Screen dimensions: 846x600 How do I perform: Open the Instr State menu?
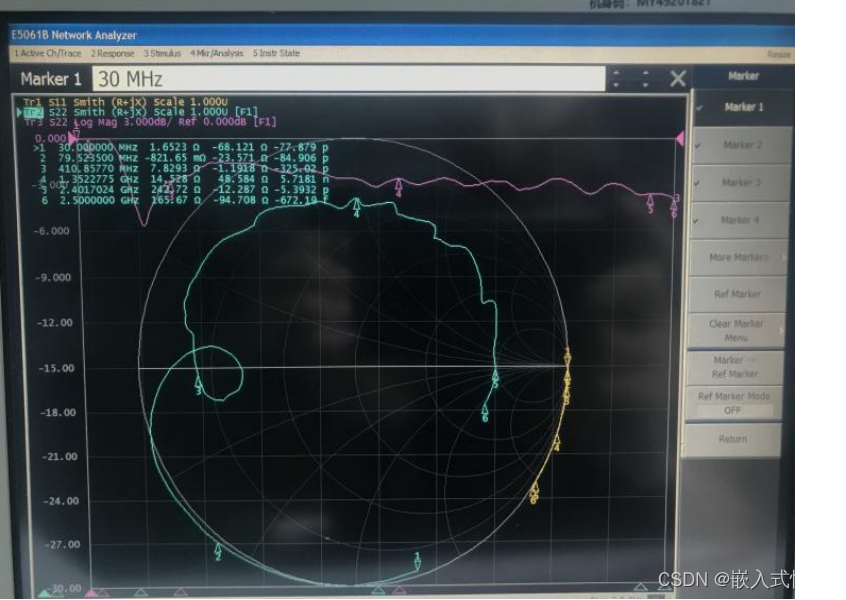click(276, 53)
